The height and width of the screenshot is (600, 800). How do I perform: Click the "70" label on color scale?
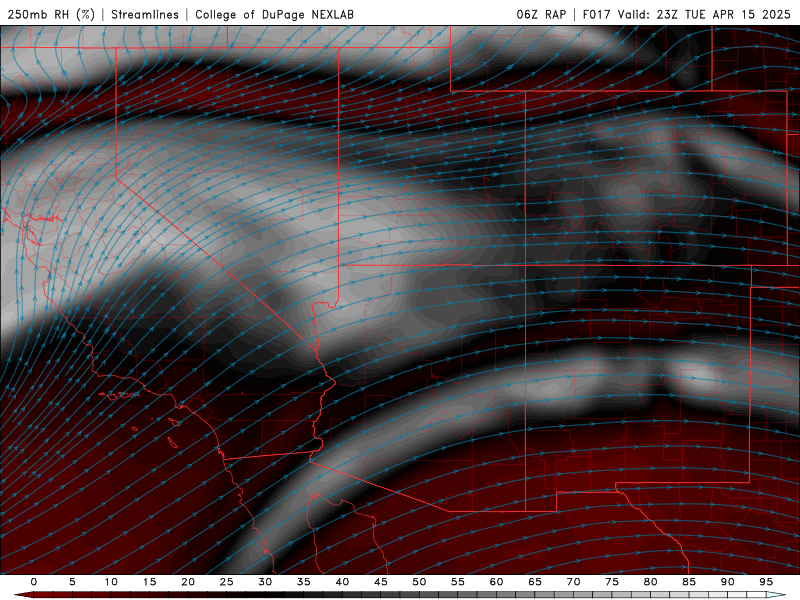tap(573, 582)
